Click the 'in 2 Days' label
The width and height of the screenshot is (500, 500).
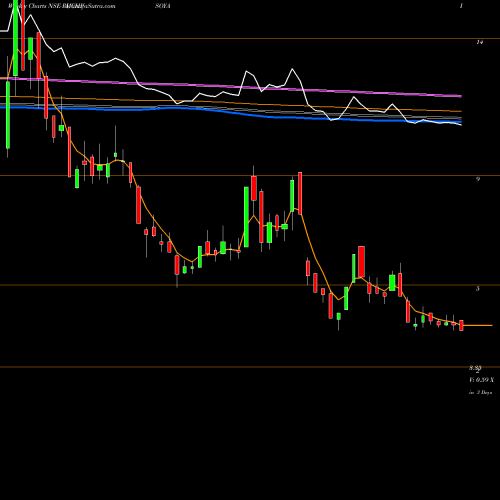(480, 393)
